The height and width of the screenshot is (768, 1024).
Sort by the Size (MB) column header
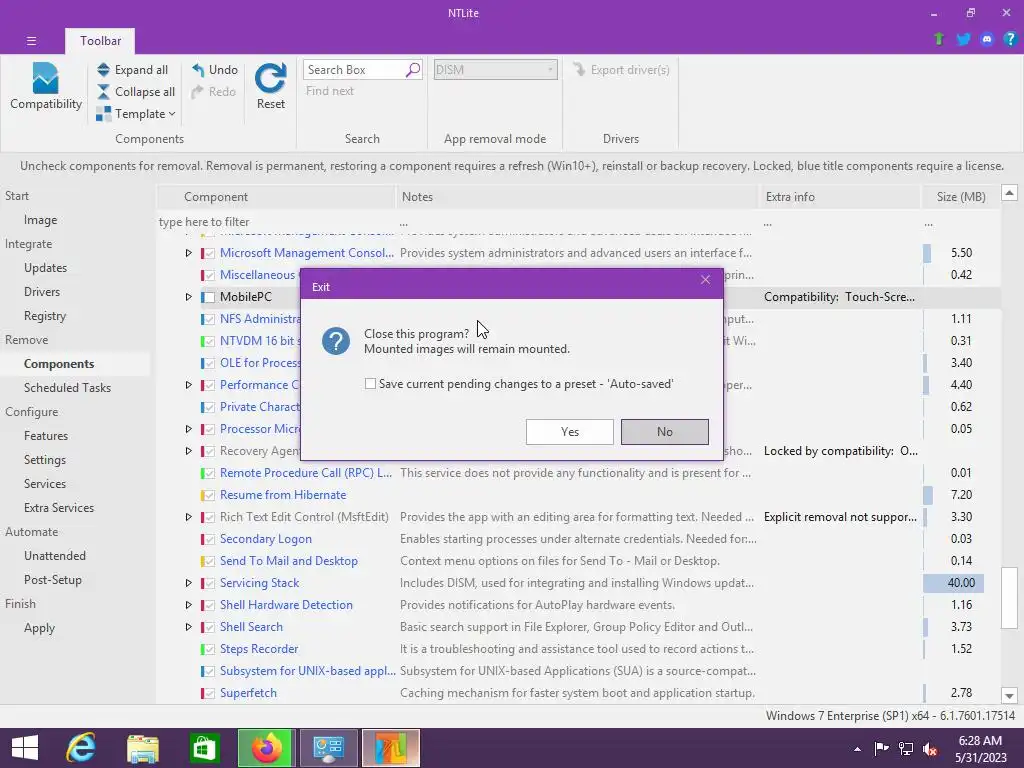pos(960,197)
